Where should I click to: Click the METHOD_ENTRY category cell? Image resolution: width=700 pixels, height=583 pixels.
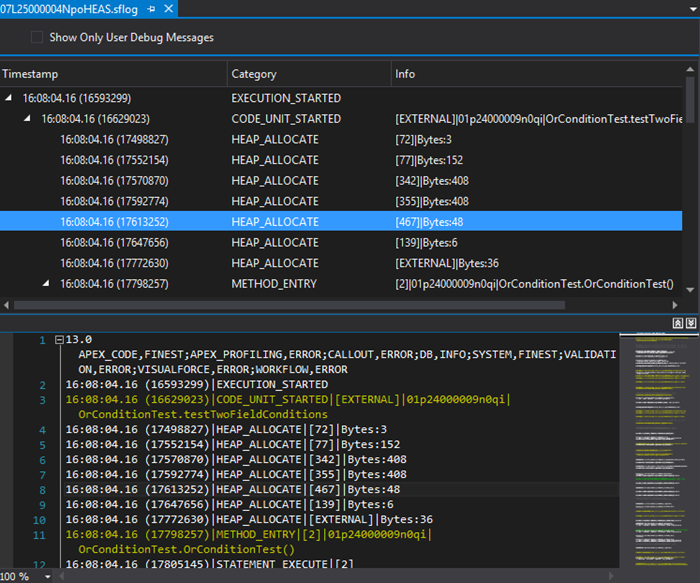click(x=274, y=283)
